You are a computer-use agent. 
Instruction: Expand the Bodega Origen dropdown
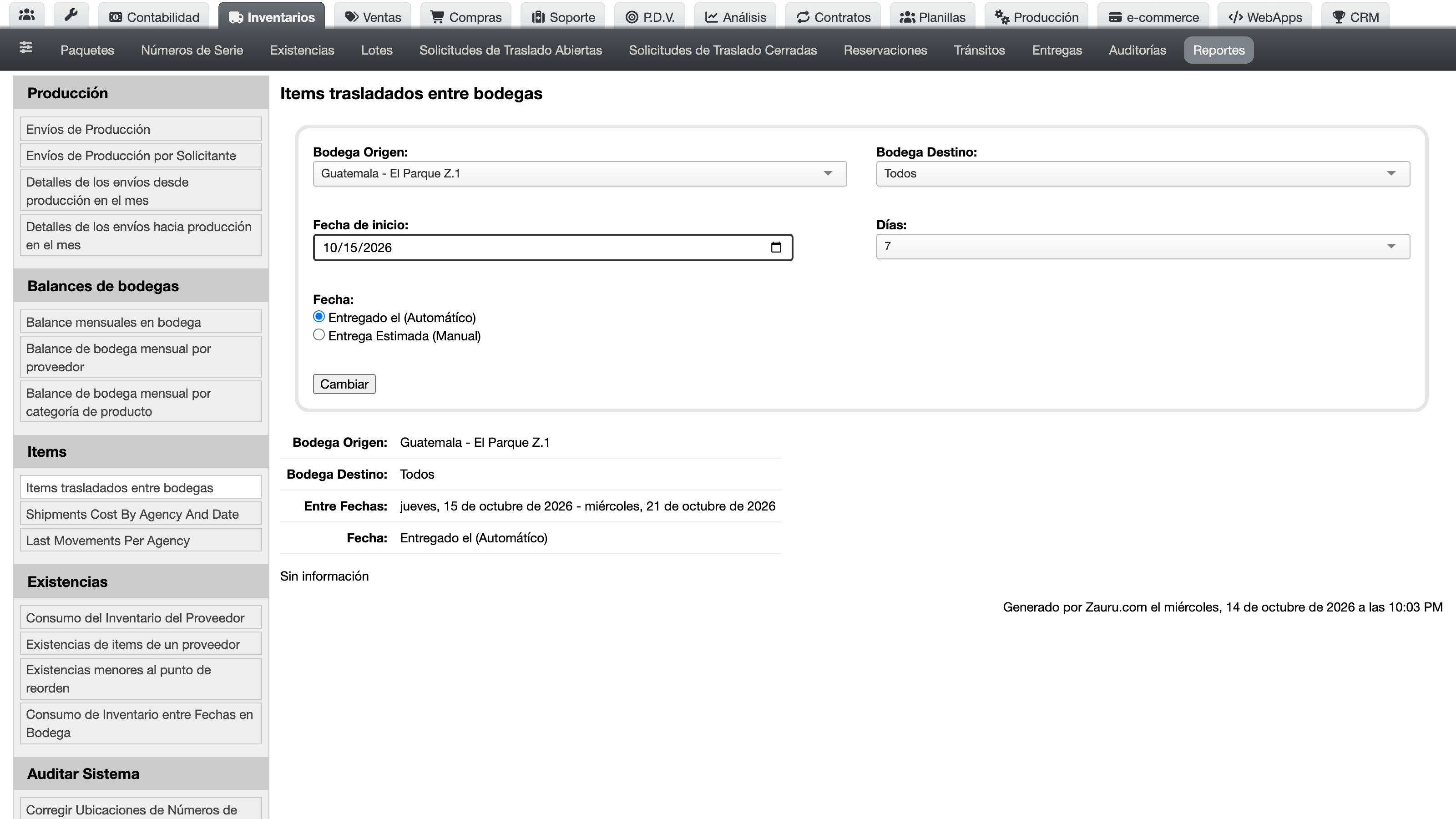(580, 173)
